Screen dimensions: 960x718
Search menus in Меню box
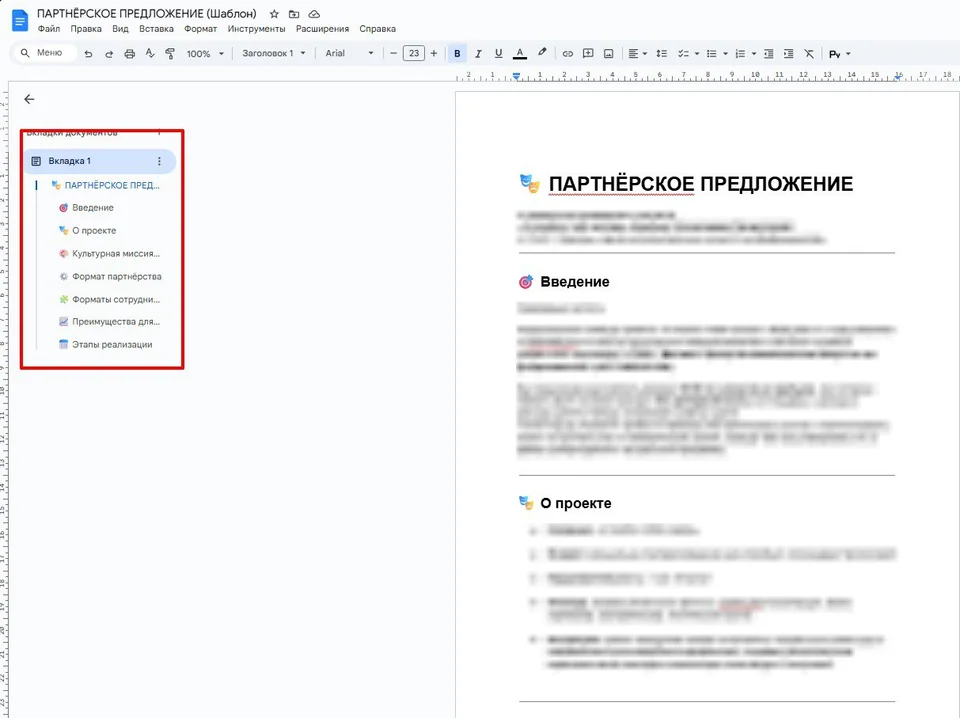[43, 53]
